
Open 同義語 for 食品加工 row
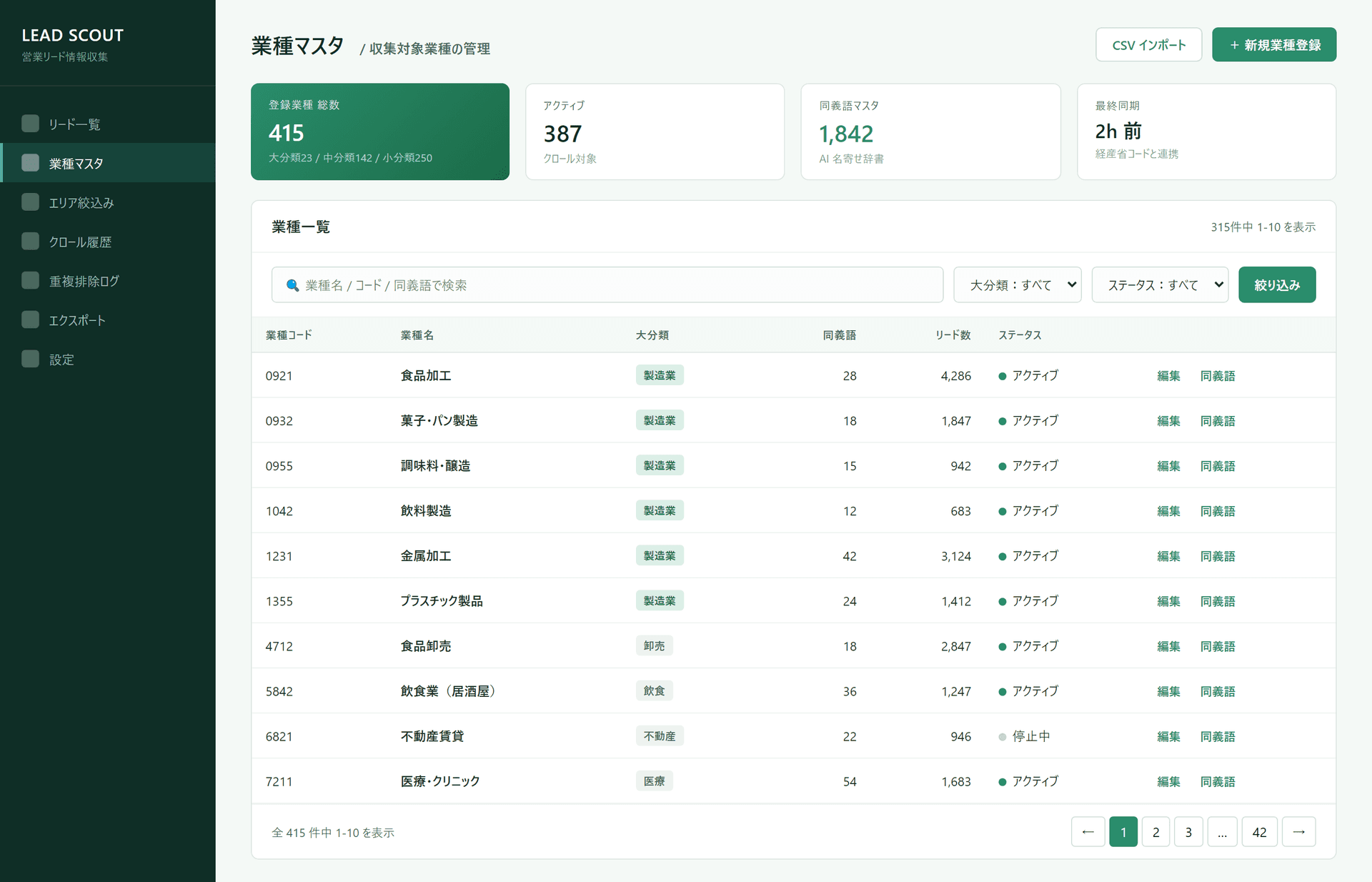click(x=1218, y=375)
